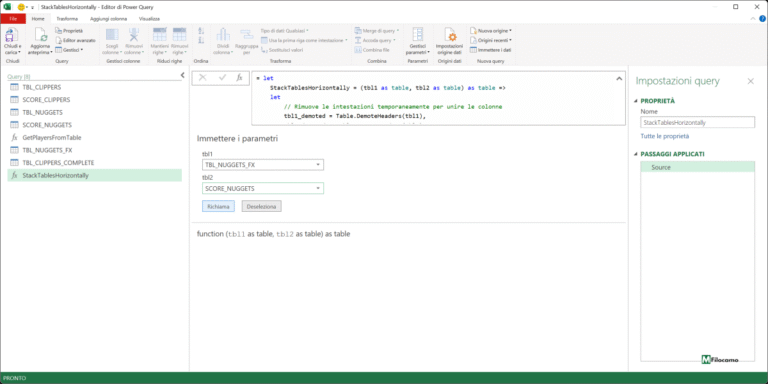Click Immettere i dati

point(490,49)
